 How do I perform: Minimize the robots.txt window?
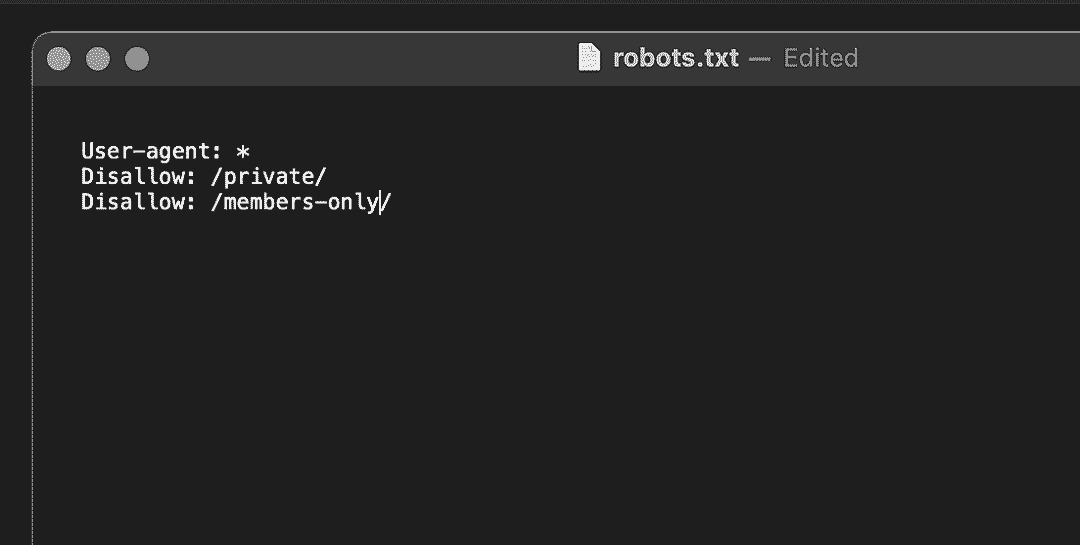[98, 59]
